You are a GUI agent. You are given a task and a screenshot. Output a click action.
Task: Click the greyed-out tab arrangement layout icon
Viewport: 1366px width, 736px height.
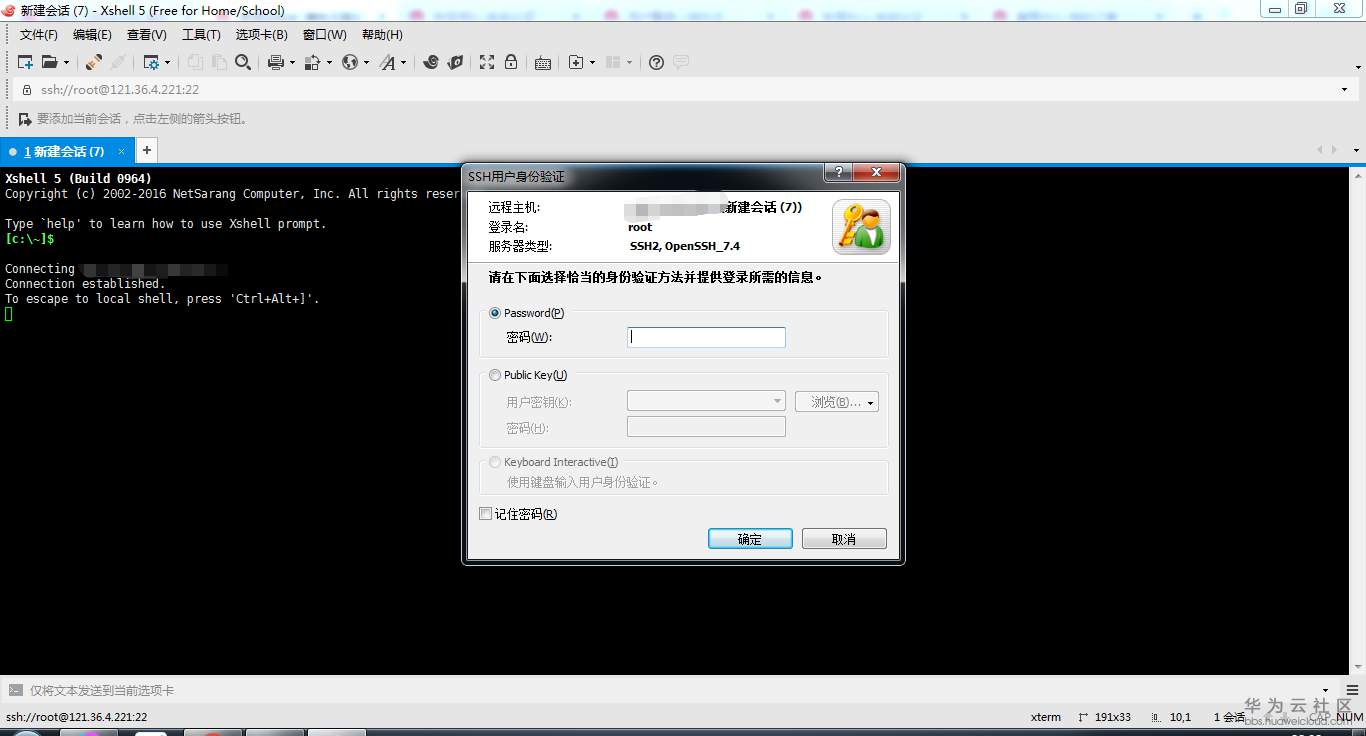(x=613, y=62)
